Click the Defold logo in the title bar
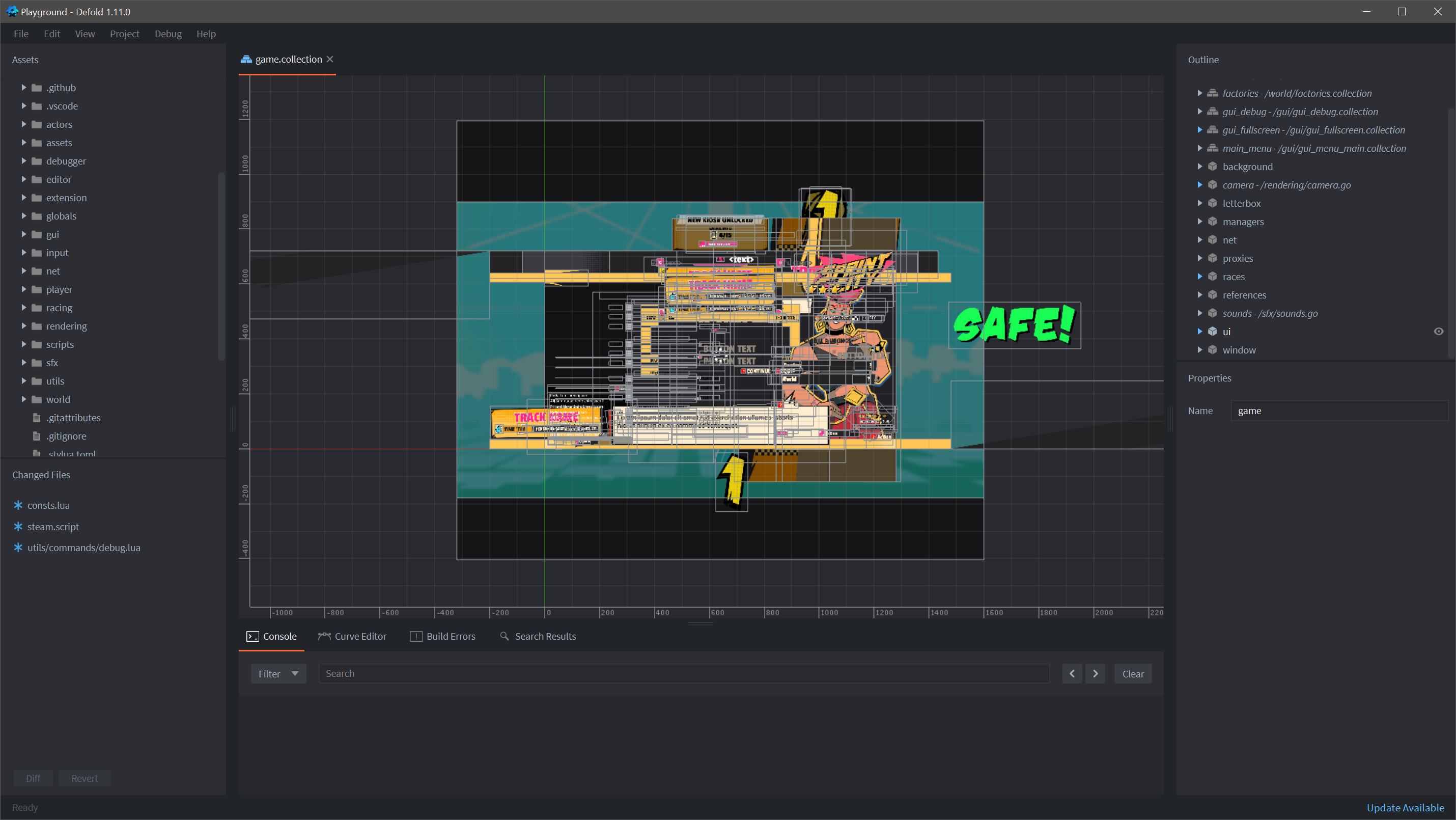Viewport: 1456px width, 820px height. pos(11,11)
